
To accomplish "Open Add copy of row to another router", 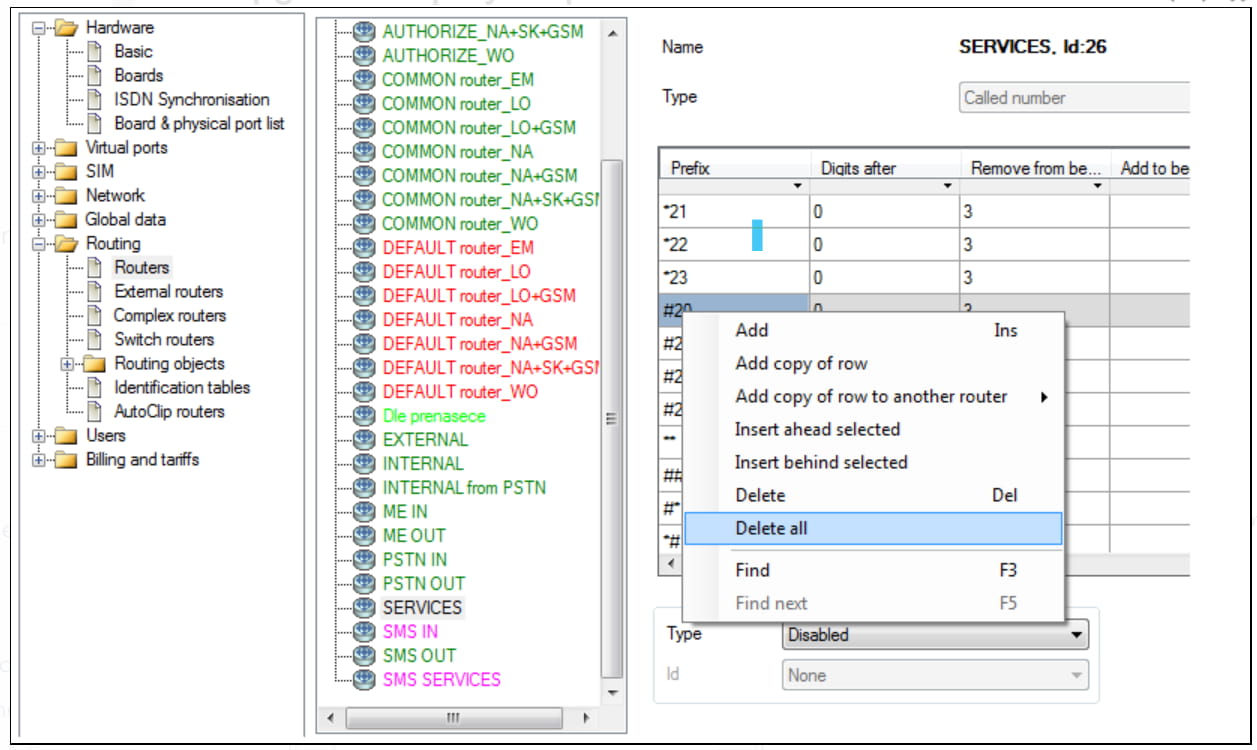I will click(874, 396).
